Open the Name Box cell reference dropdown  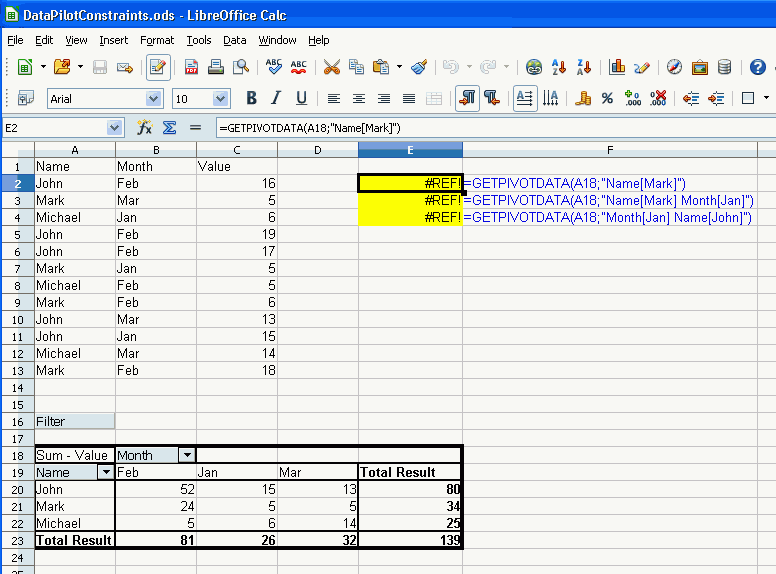click(x=114, y=128)
